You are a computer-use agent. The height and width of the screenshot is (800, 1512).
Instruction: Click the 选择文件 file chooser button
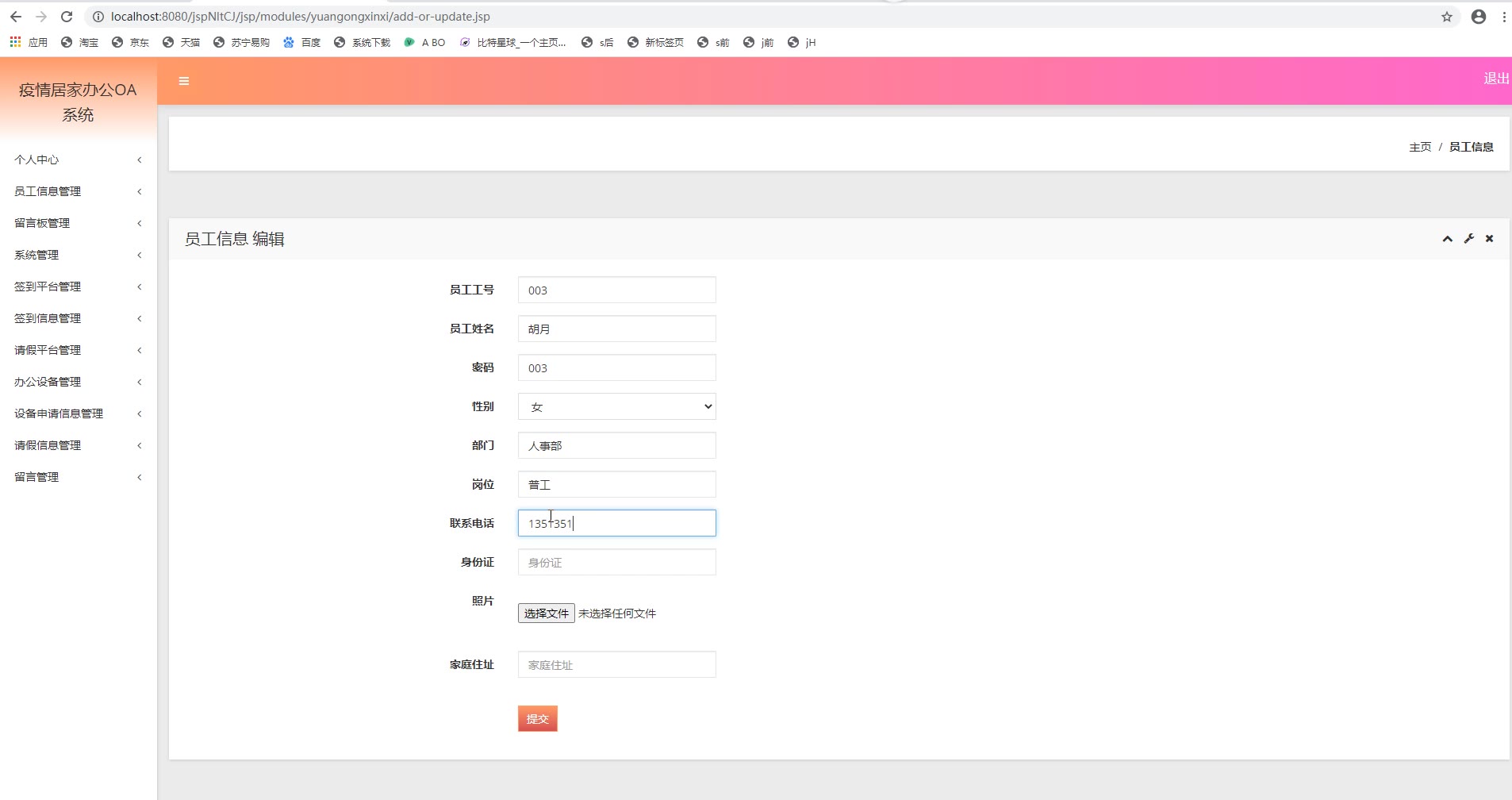pos(547,613)
